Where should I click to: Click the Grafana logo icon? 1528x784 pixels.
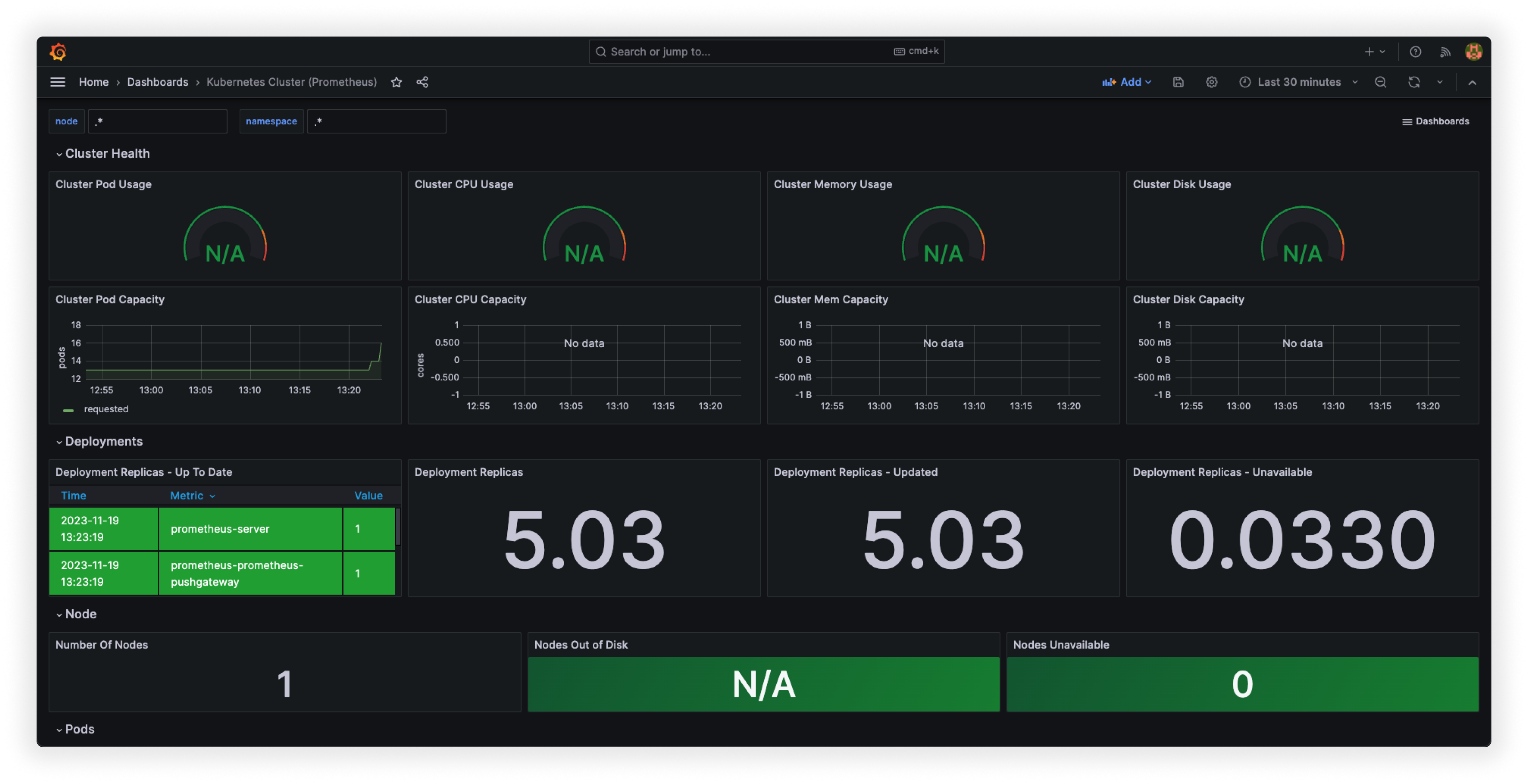click(58, 52)
